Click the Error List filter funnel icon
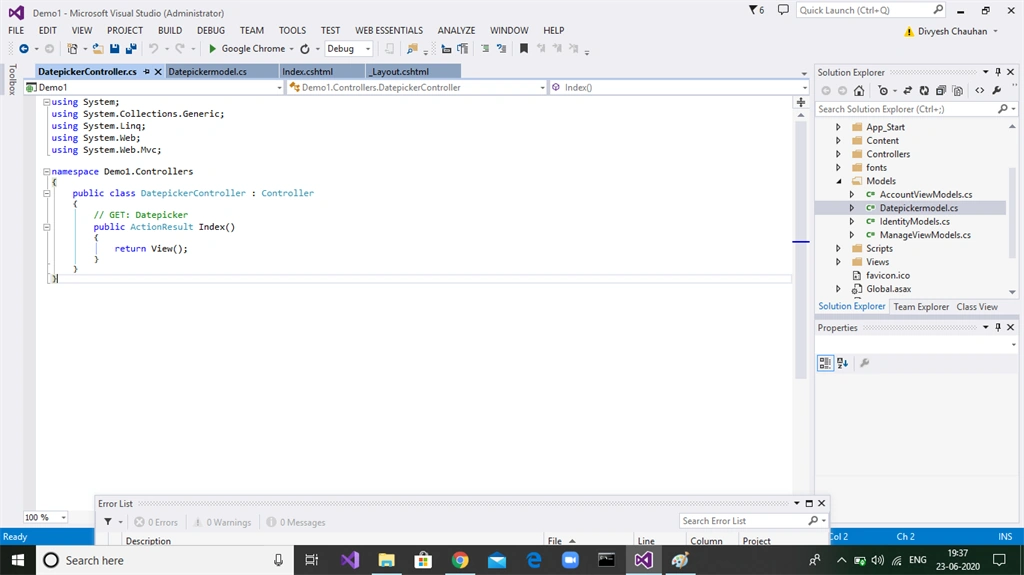This screenshot has height=575, width=1024. click(x=108, y=521)
